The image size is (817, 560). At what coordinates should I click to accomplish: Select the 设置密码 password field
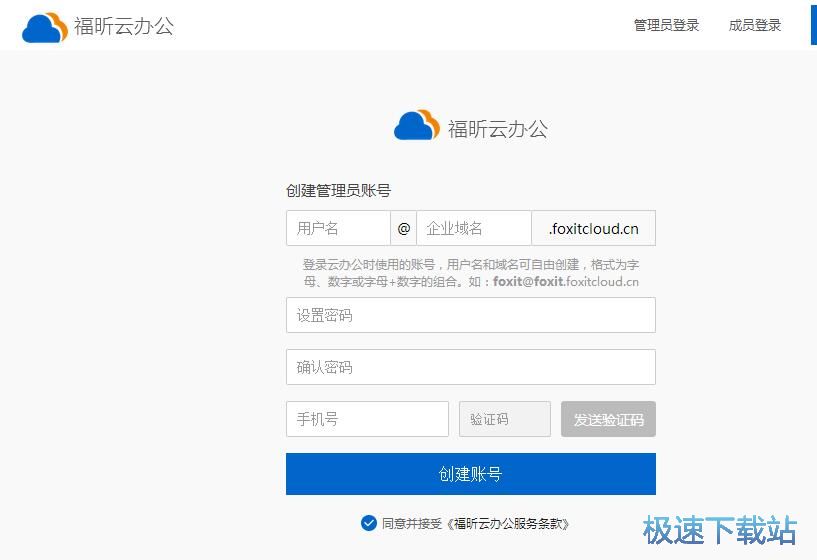470,315
